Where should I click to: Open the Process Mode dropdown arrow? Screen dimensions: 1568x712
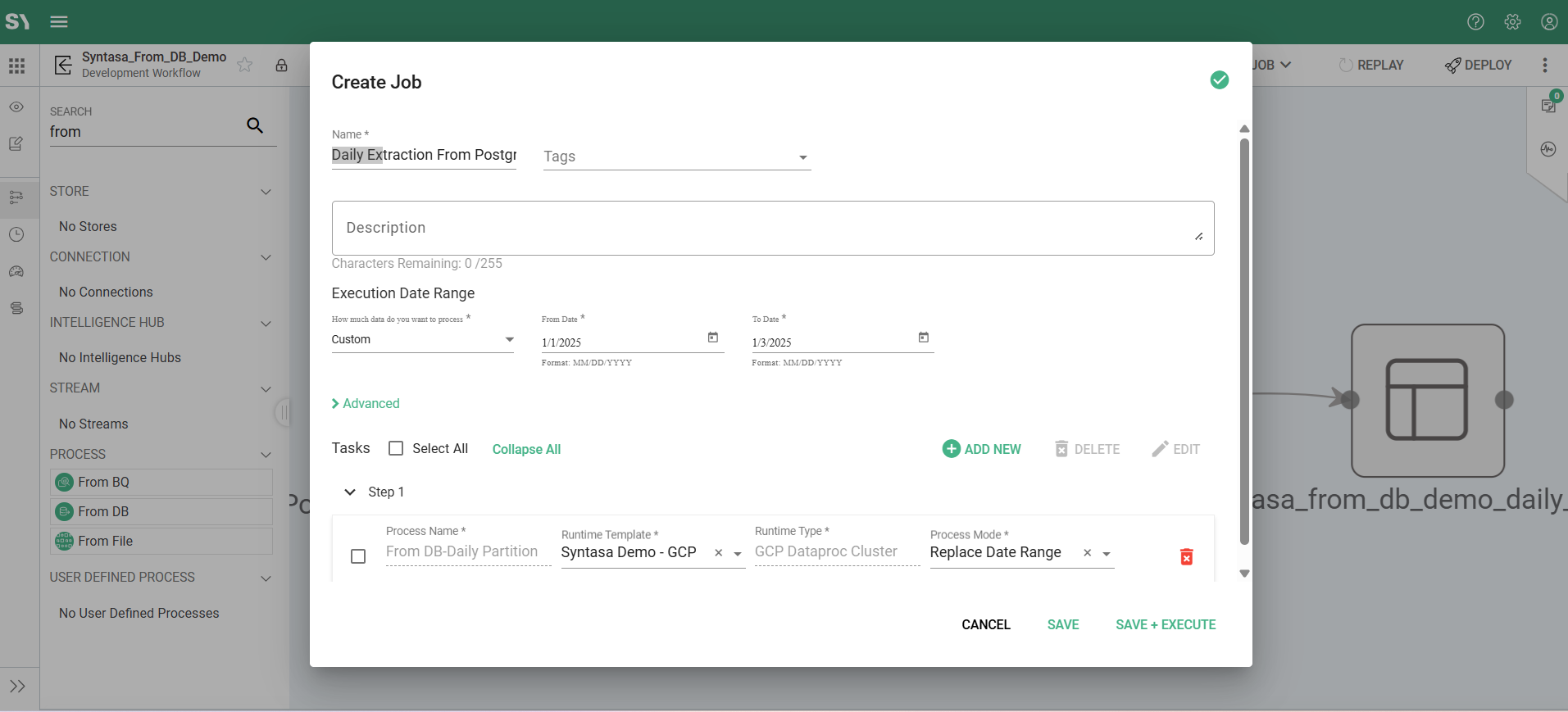click(1107, 554)
